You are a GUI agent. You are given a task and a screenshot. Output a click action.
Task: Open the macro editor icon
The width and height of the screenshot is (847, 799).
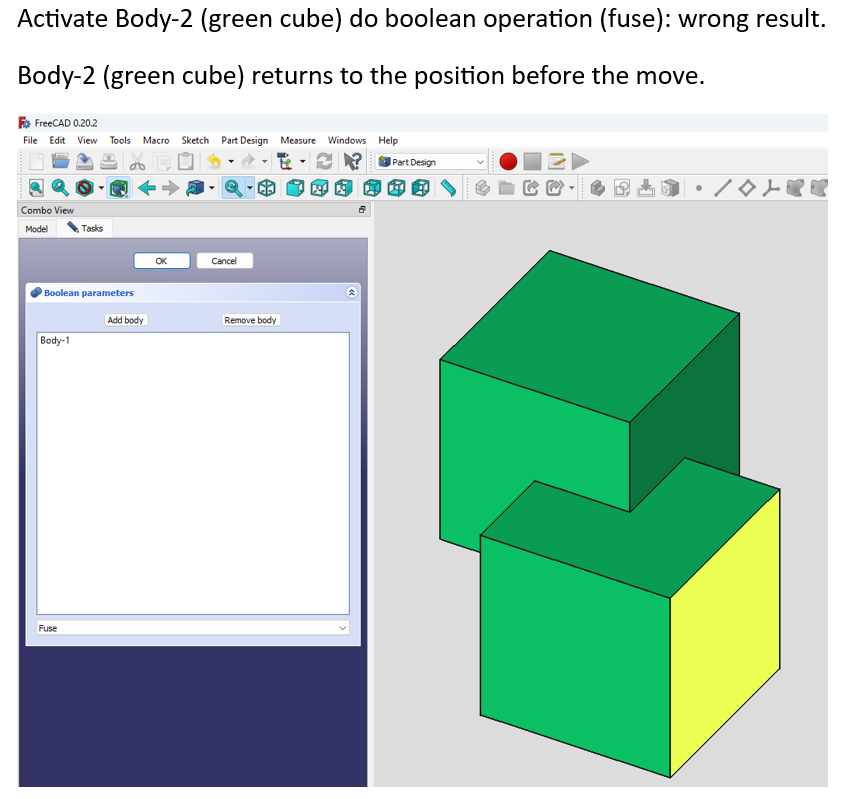tap(556, 161)
